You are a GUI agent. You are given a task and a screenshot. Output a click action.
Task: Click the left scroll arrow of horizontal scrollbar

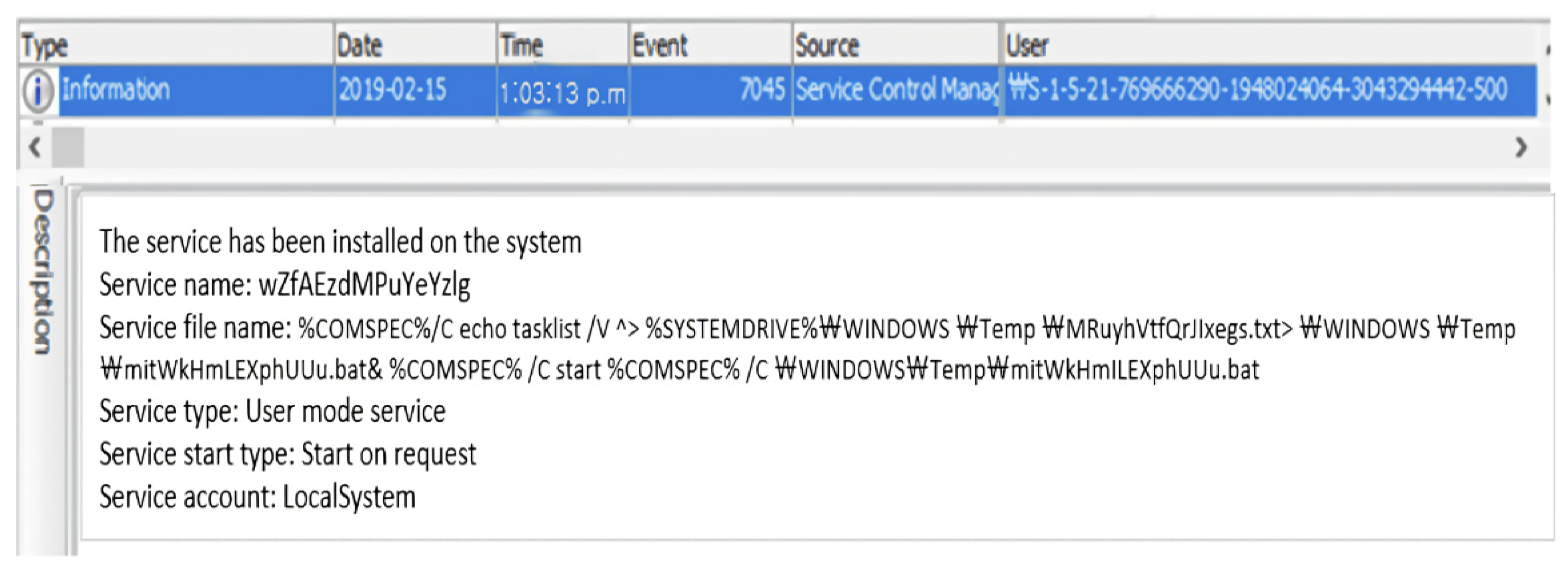tap(36, 147)
